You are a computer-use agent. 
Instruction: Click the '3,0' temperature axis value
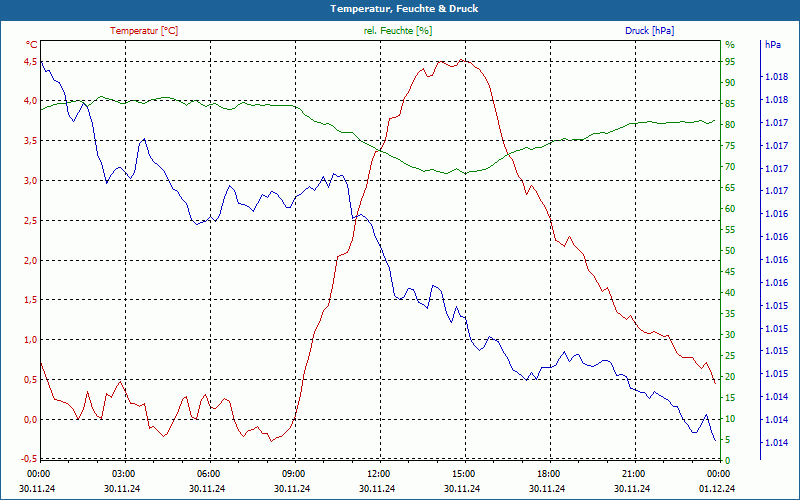[x=31, y=181]
